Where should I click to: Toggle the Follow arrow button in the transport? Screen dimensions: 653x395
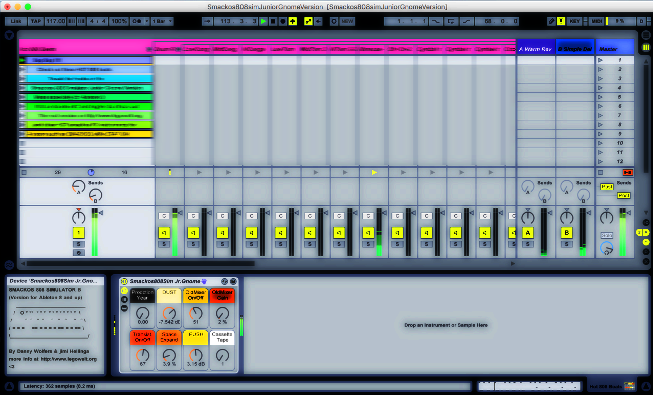[x=207, y=21]
